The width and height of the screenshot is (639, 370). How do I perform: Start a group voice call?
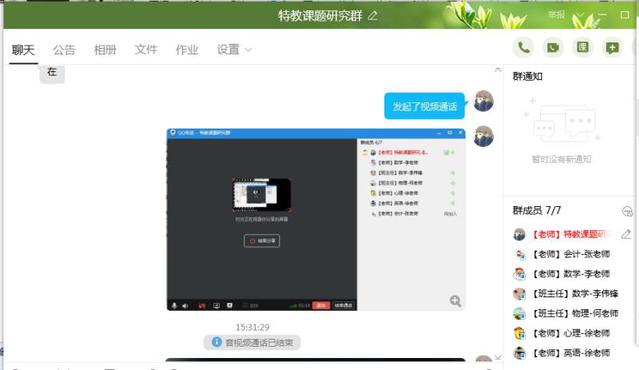pyautogui.click(x=524, y=48)
